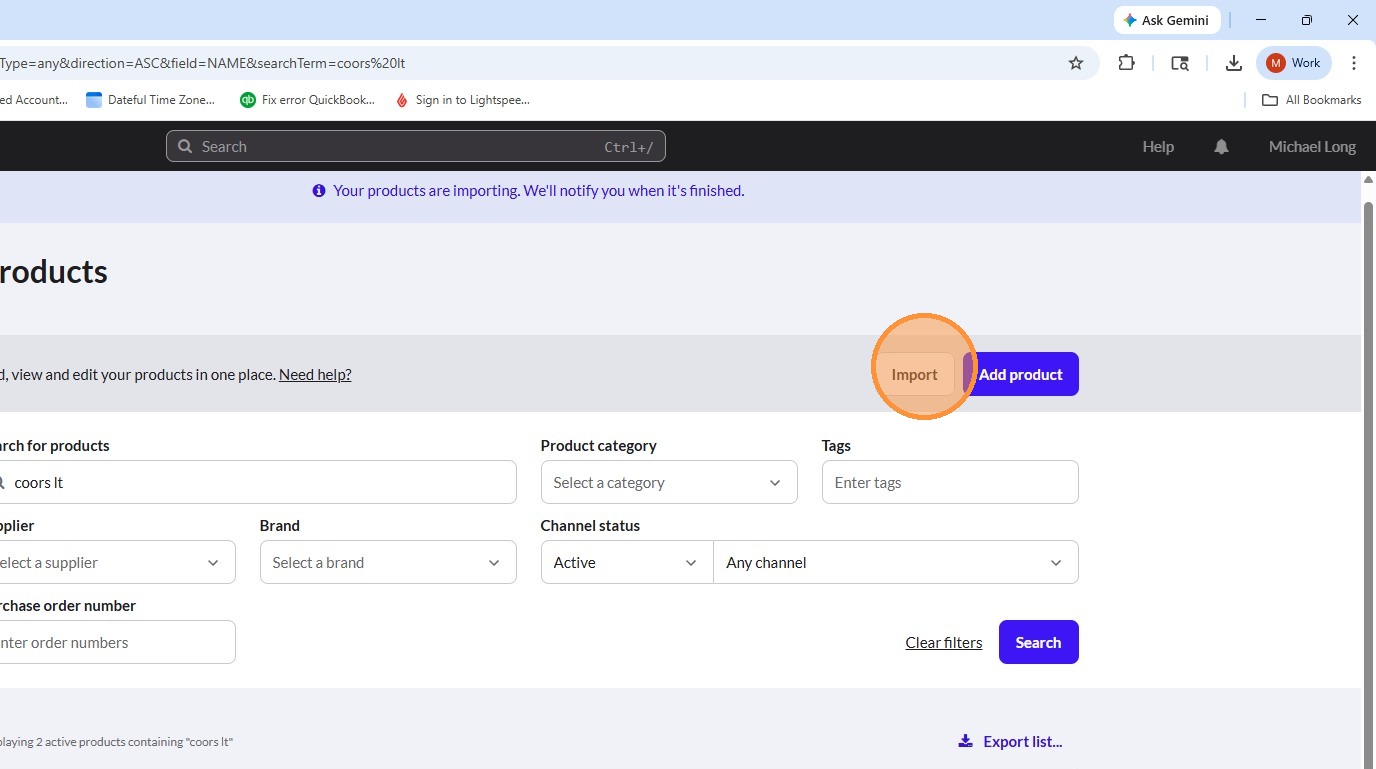Open the All Bookmarks folder
Screen dimensions: 1376x769
pyautogui.click(x=1312, y=100)
